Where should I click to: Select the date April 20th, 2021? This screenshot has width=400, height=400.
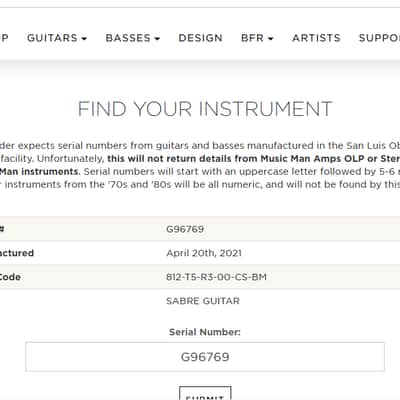tap(204, 253)
